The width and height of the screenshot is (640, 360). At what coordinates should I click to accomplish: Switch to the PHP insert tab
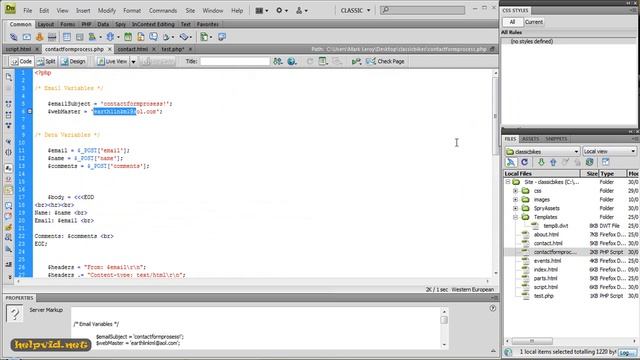pos(87,24)
